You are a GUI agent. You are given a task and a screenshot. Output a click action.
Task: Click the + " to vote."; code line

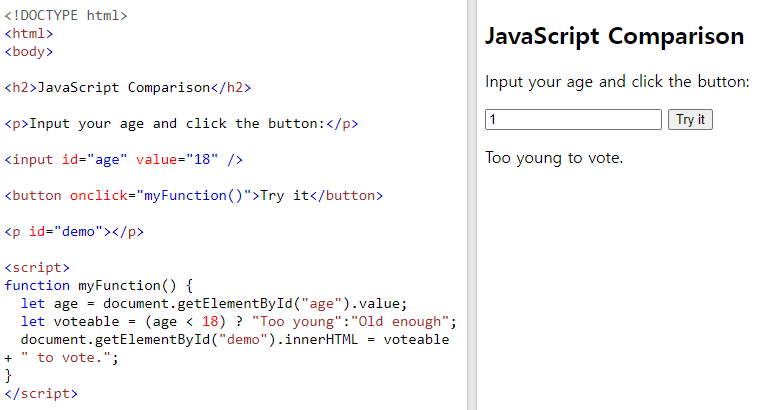tap(61, 358)
